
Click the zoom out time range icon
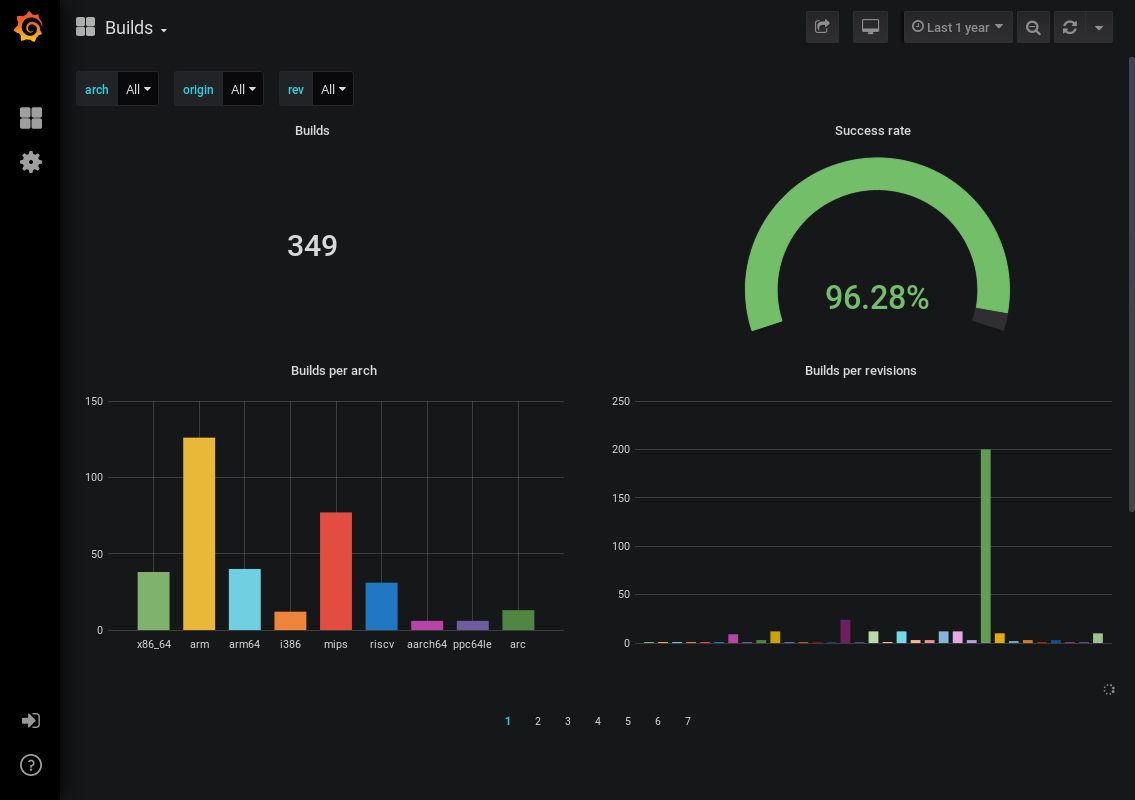pyautogui.click(x=1033, y=28)
